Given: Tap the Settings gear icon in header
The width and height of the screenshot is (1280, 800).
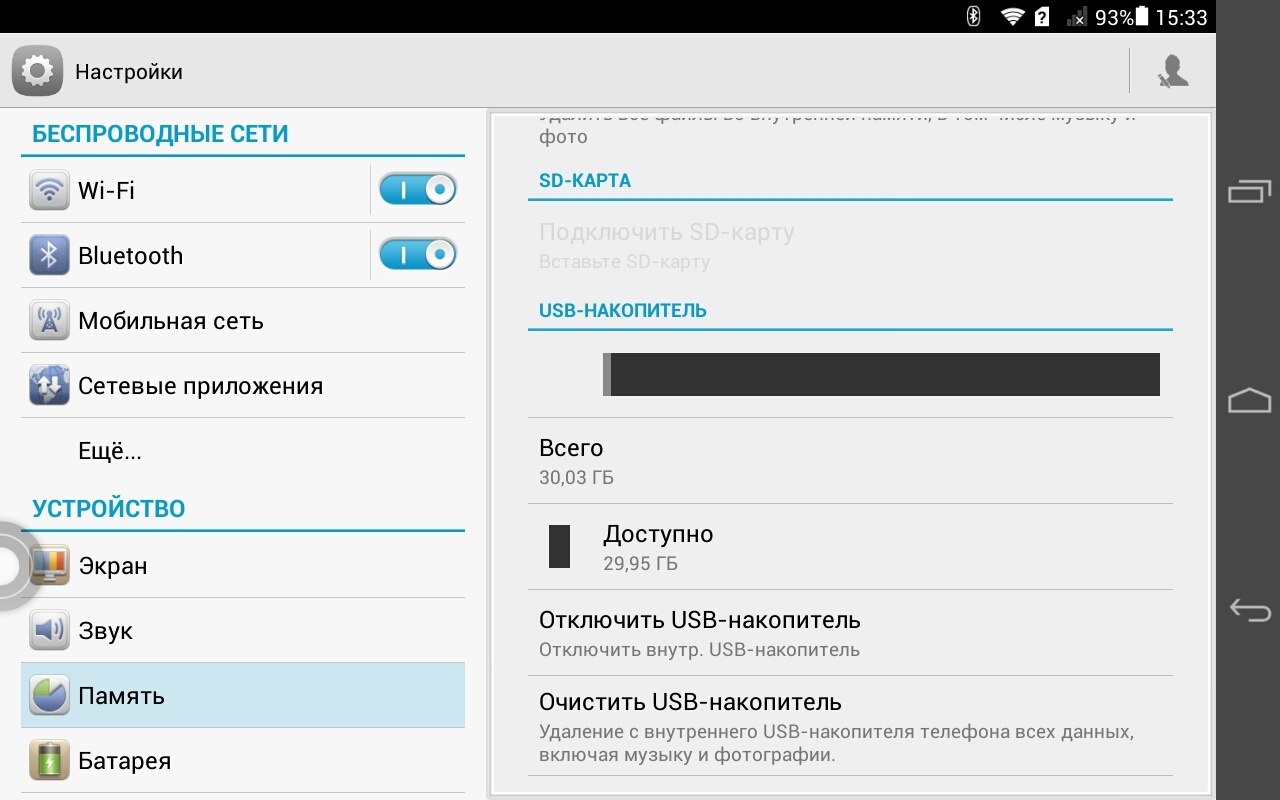Looking at the screenshot, I should (38, 71).
